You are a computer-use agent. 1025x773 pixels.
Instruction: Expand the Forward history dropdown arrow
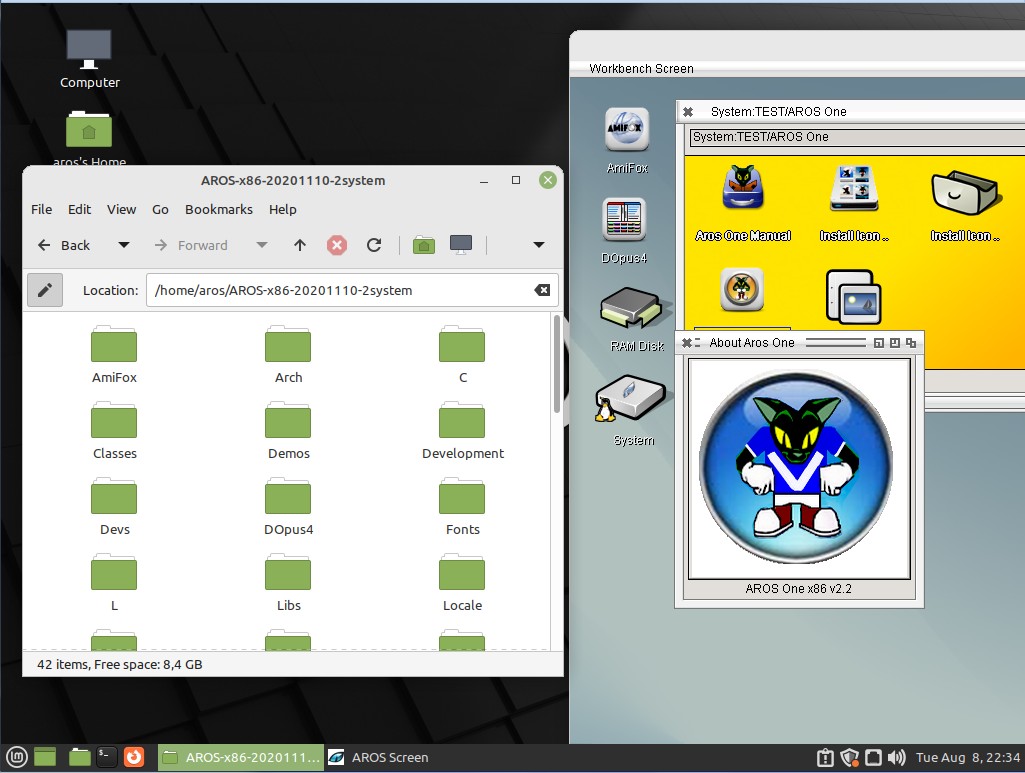(x=262, y=245)
